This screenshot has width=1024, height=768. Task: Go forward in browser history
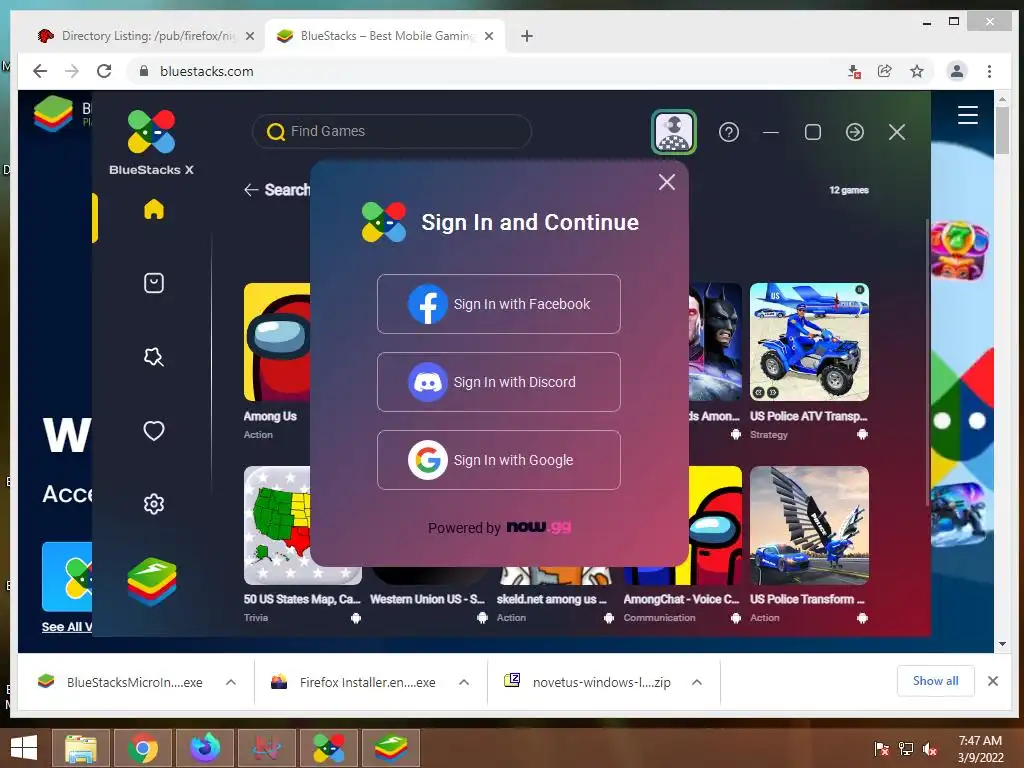click(x=72, y=71)
